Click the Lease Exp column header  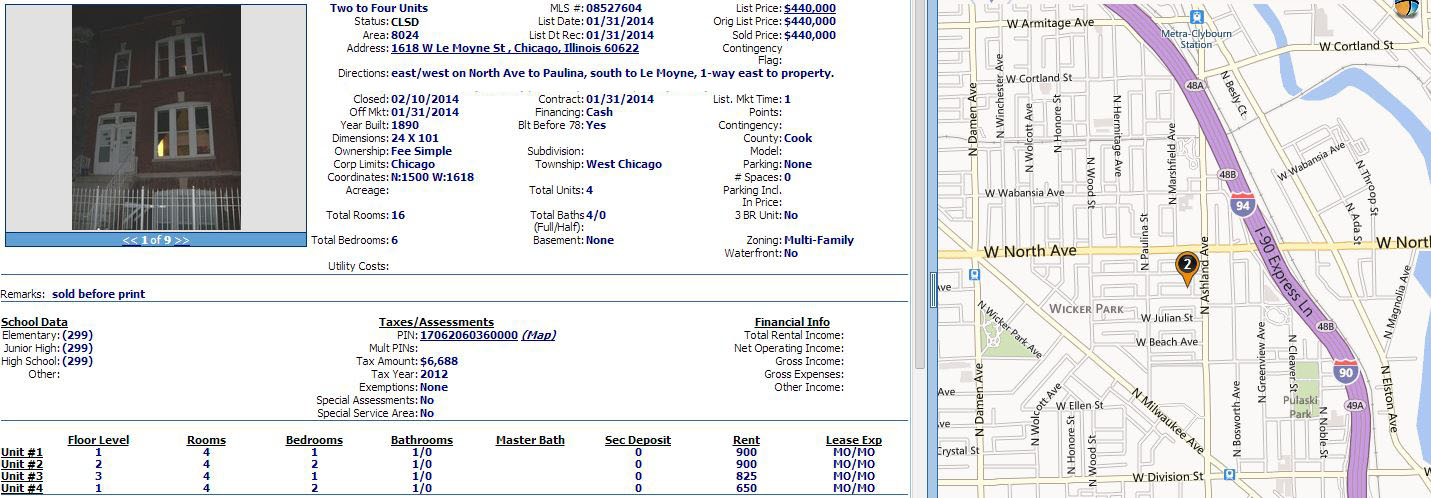[x=854, y=440]
